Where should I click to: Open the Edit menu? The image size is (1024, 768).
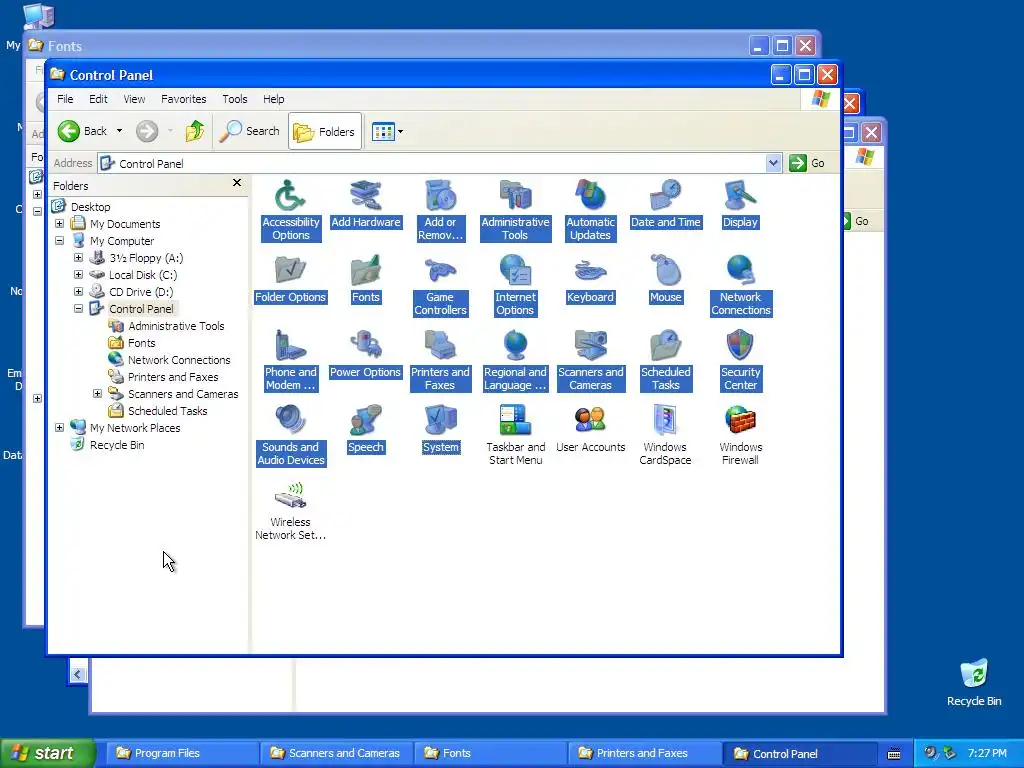pos(99,99)
